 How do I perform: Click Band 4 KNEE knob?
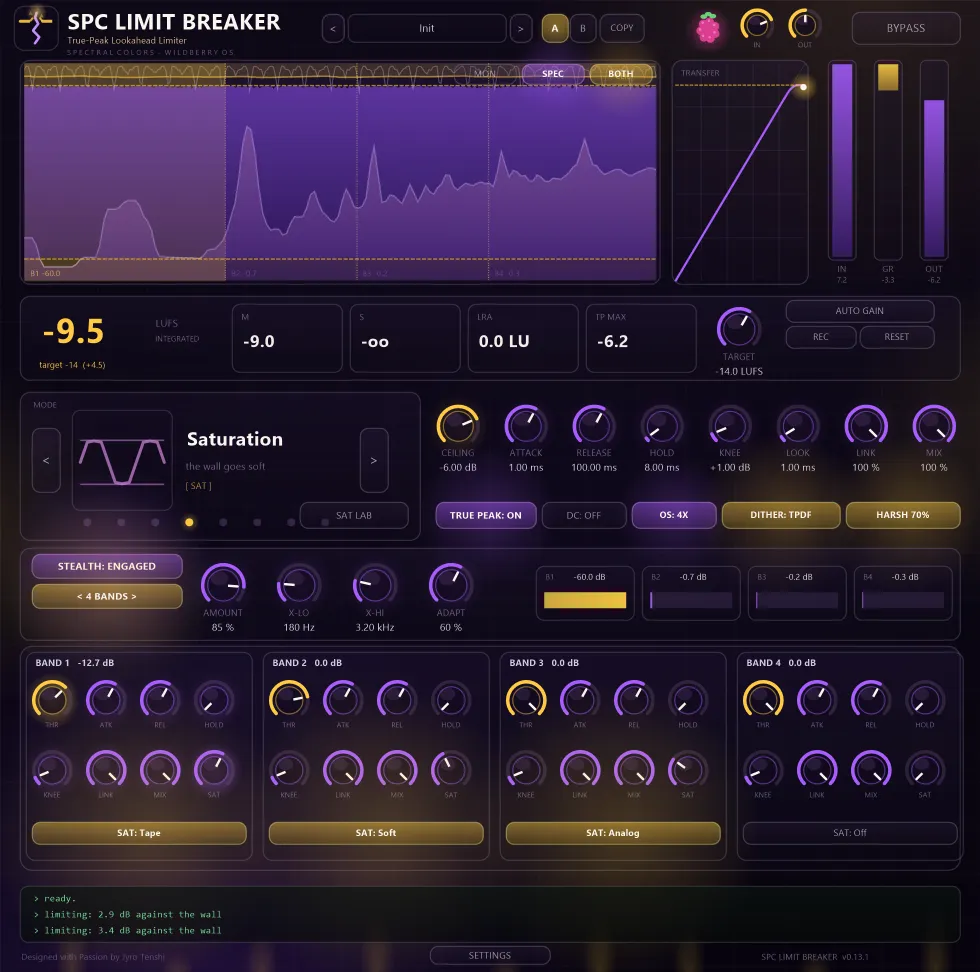762,769
